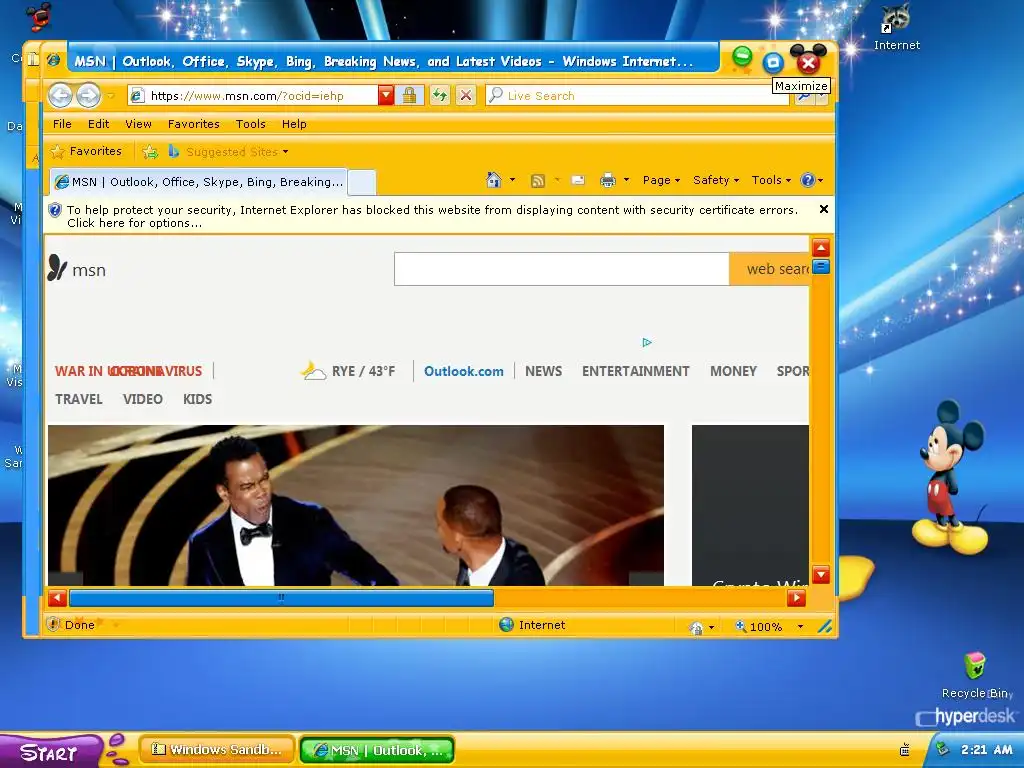This screenshot has width=1024, height=768.
Task: Open the MONEY navigation link
Action: 733,372
